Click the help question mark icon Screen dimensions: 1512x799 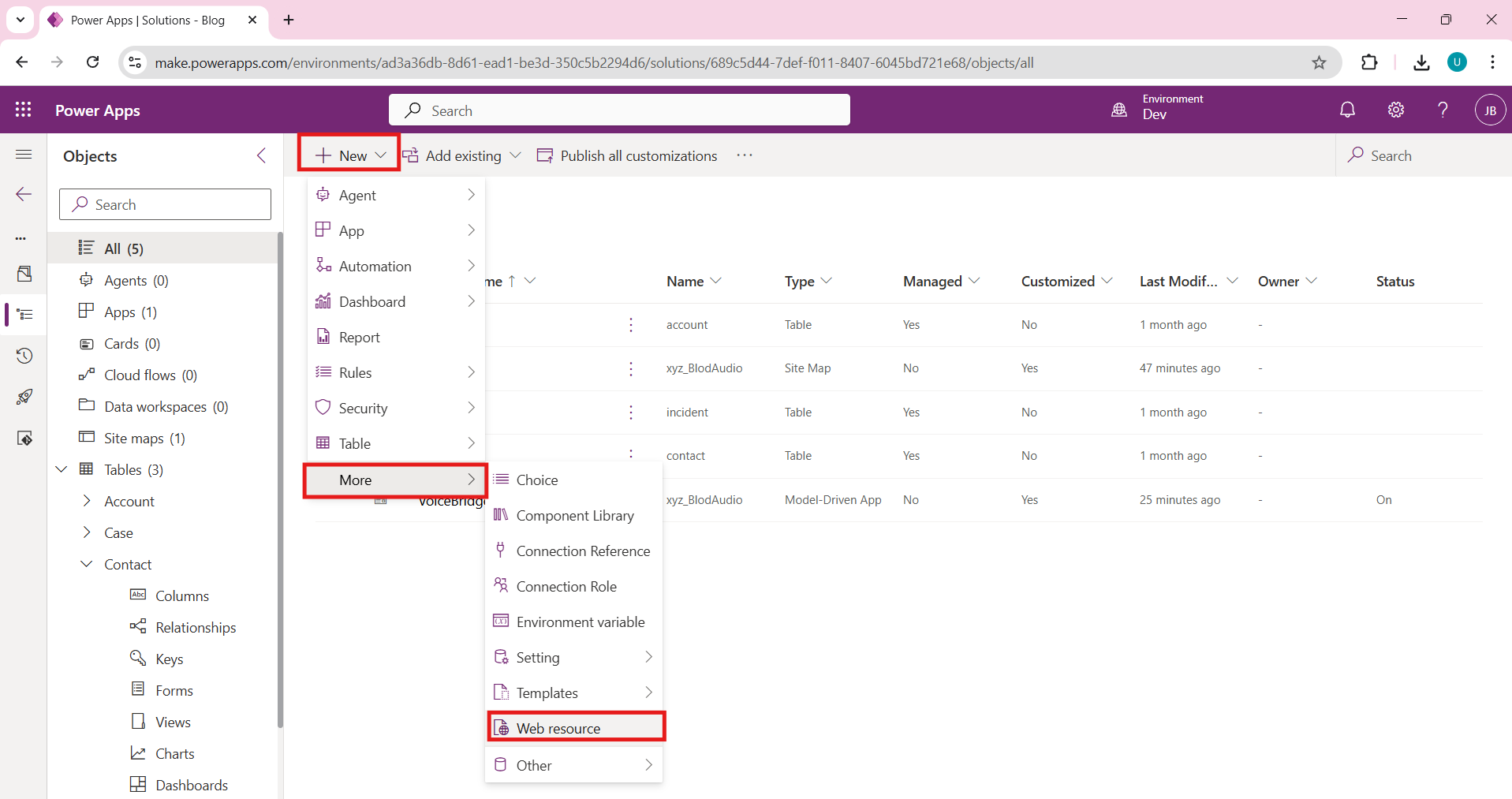point(1442,110)
